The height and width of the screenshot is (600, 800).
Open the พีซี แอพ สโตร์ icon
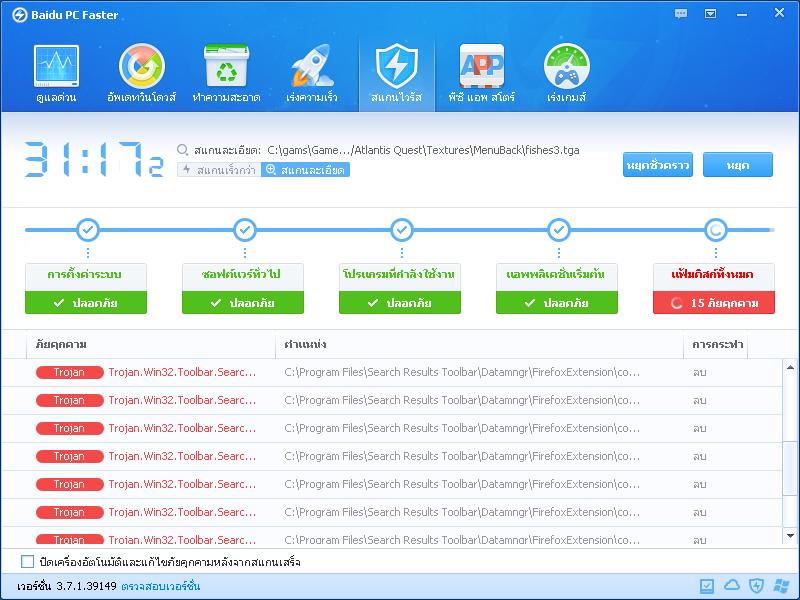click(481, 68)
